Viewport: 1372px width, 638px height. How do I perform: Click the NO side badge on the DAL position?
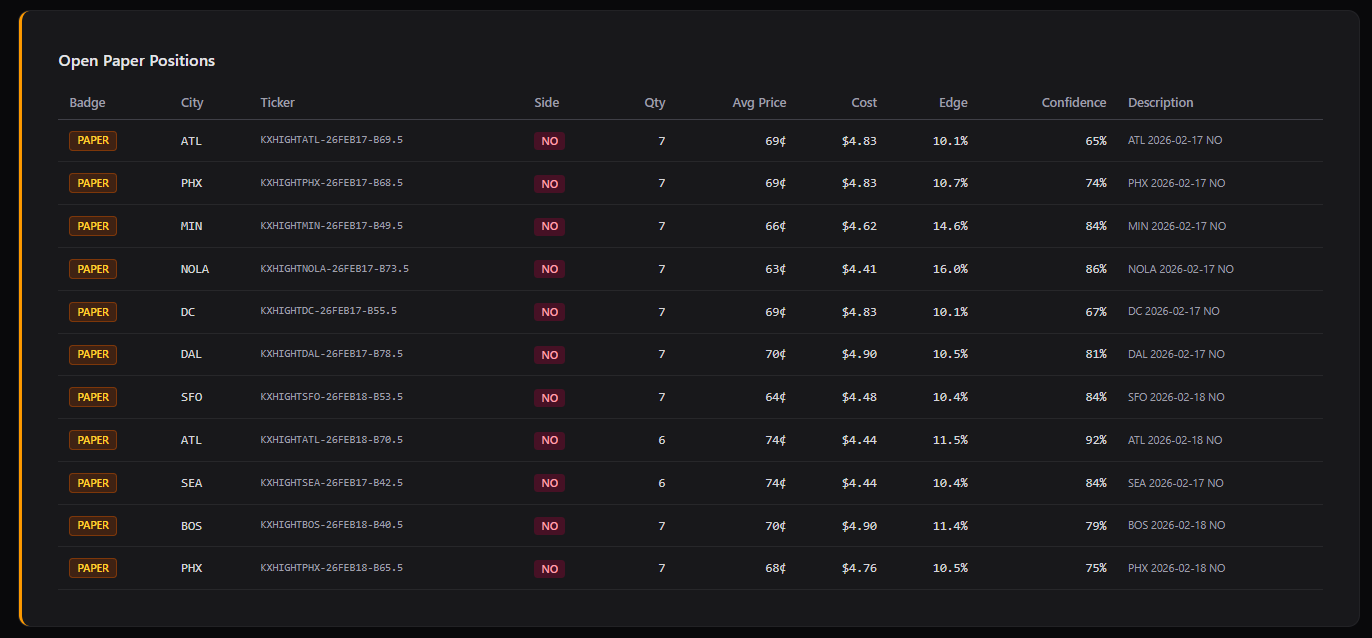(549, 354)
